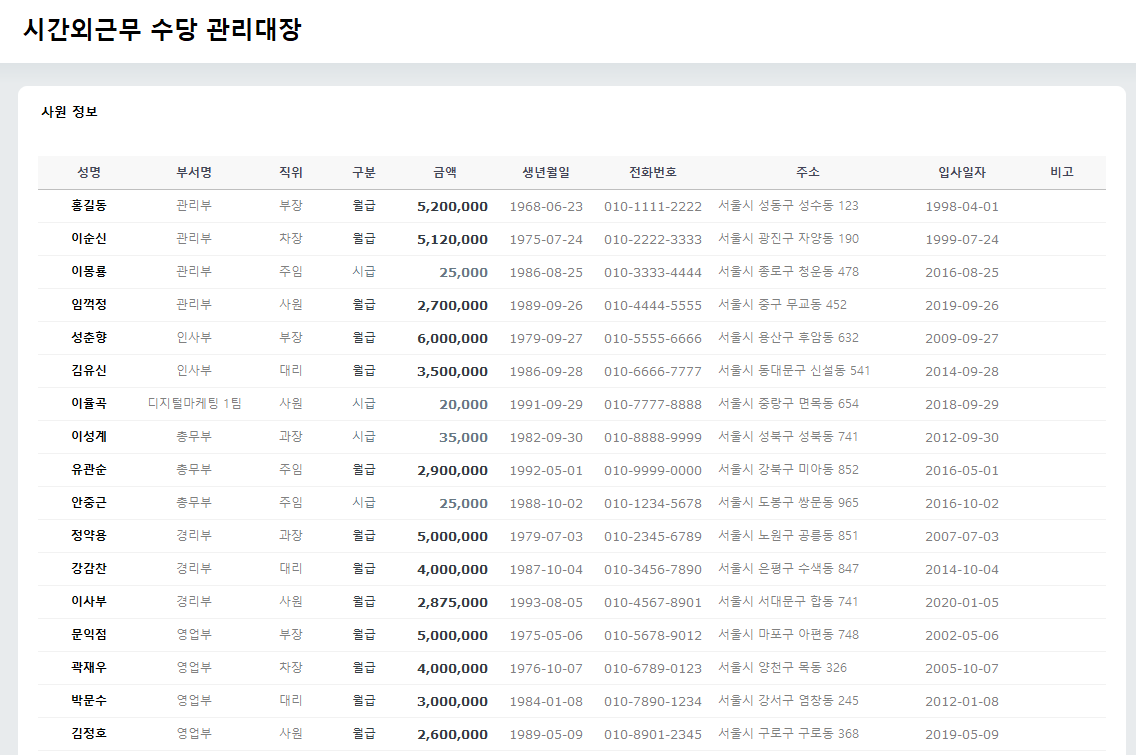Select the name 홍길동
Screen dimensions: 1136x755
(x=89, y=206)
